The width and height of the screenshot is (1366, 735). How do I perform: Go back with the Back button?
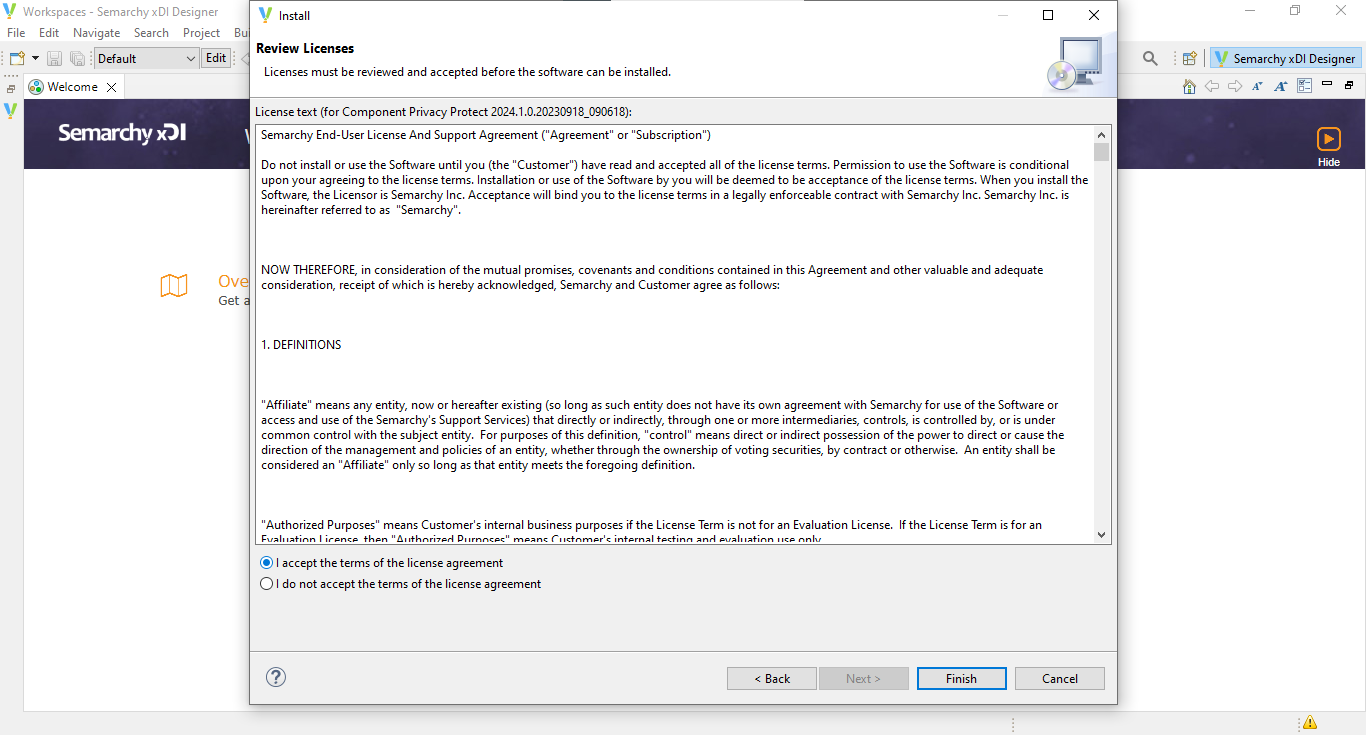click(x=772, y=678)
